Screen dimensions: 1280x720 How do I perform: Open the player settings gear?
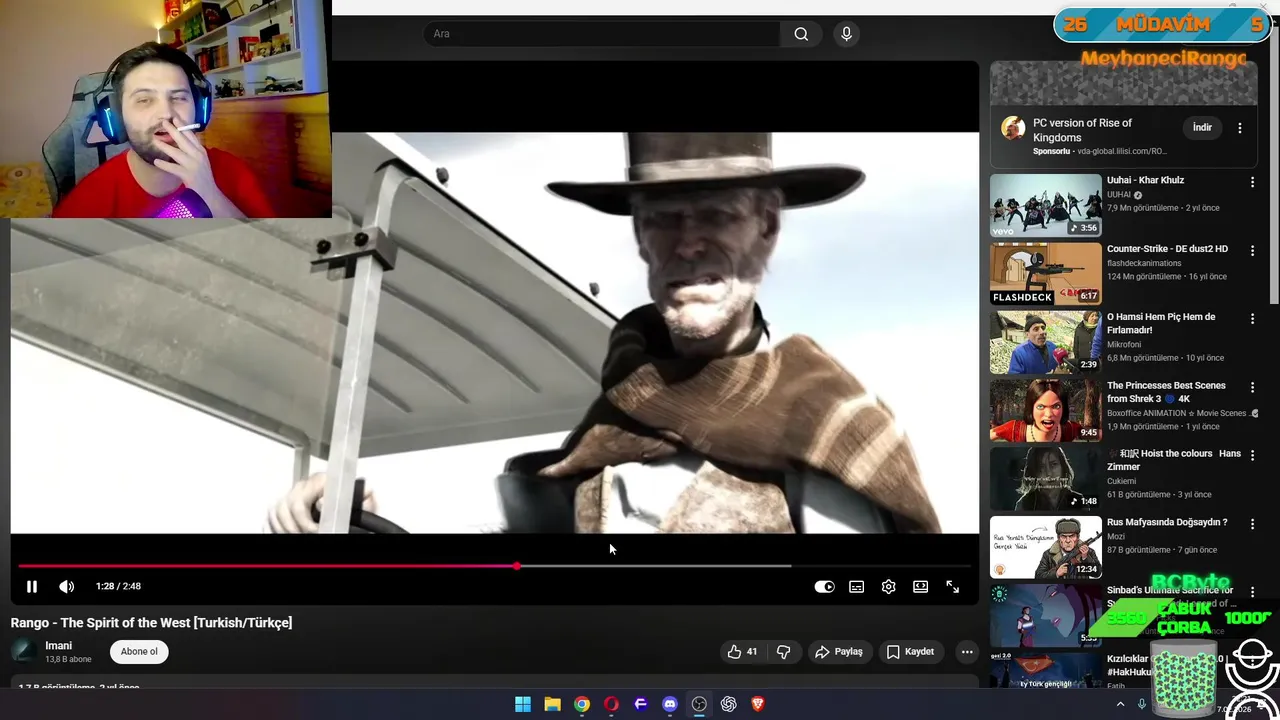click(x=888, y=587)
